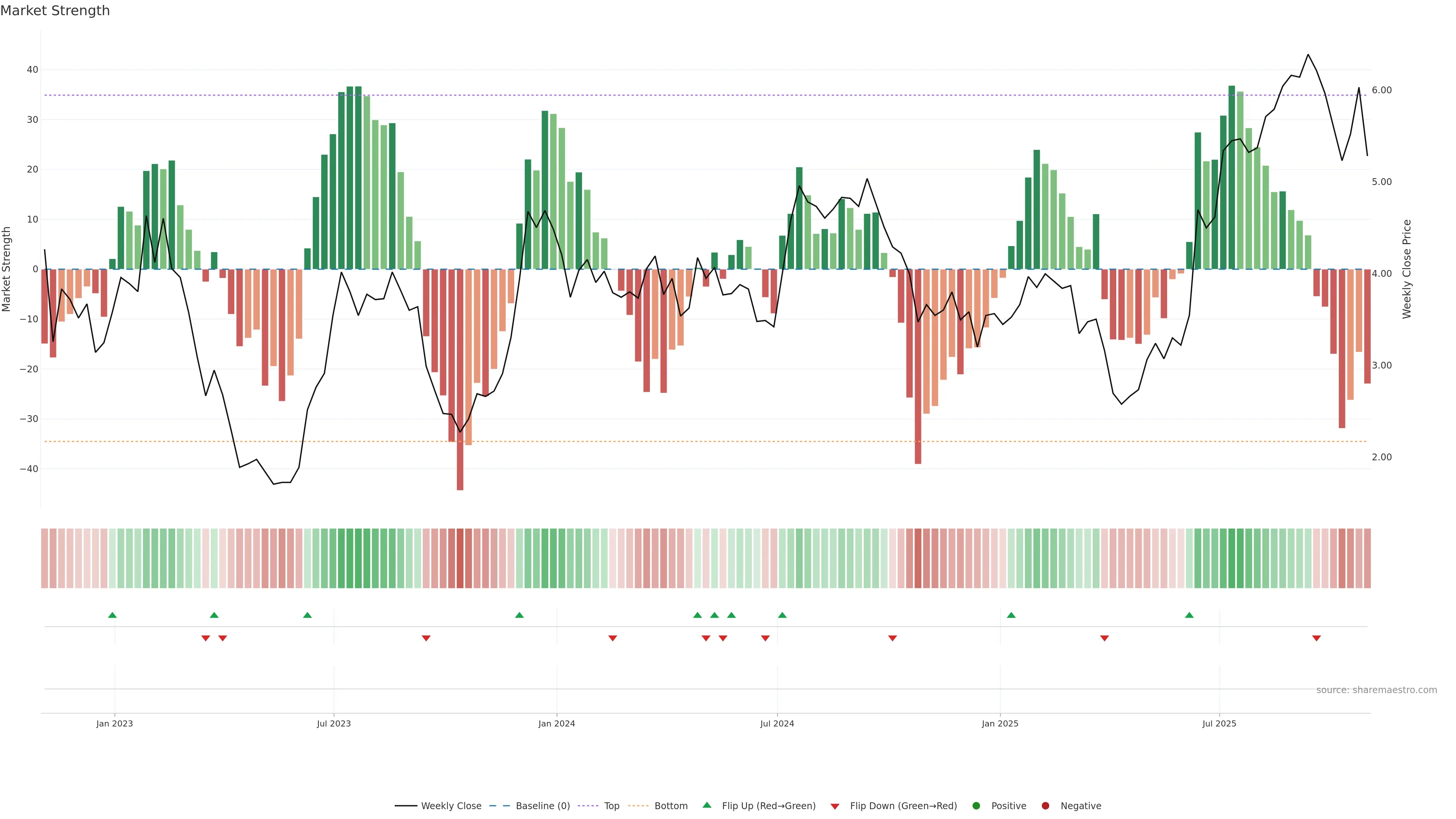
Task: Click flip-up marker just before Jul 2023
Action: pyautogui.click(x=308, y=615)
